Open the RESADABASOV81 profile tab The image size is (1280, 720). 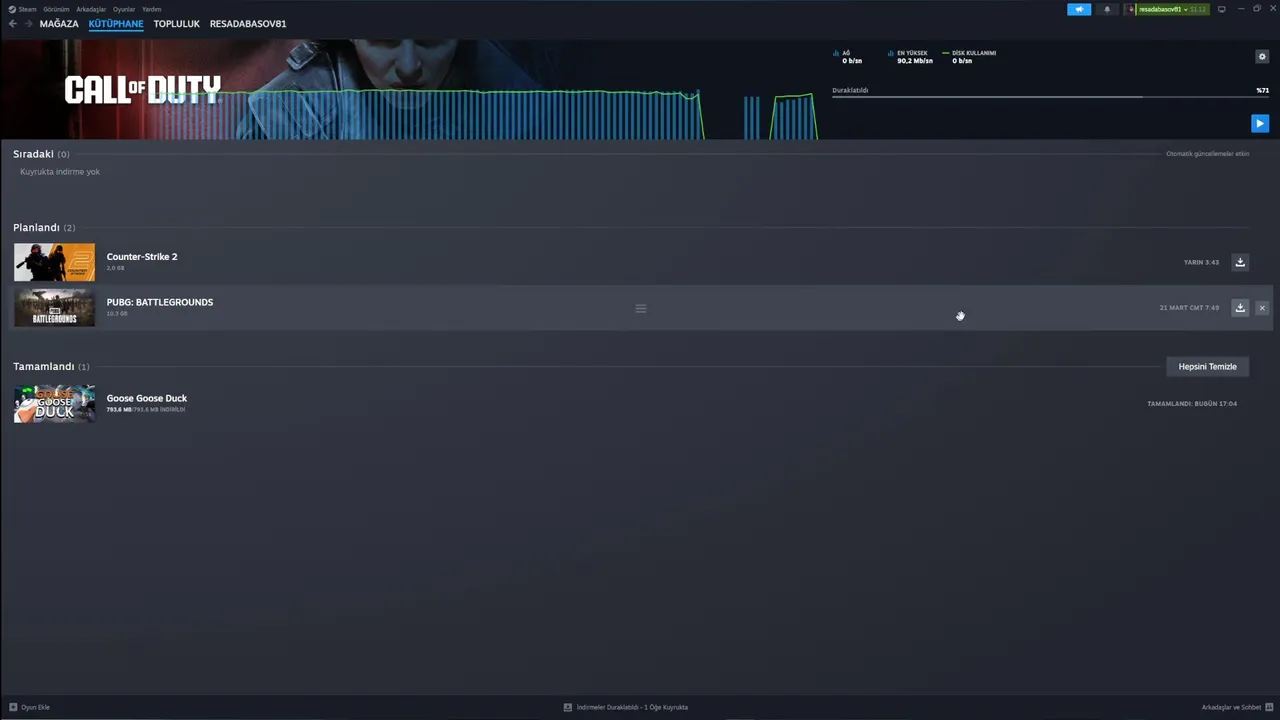[248, 24]
